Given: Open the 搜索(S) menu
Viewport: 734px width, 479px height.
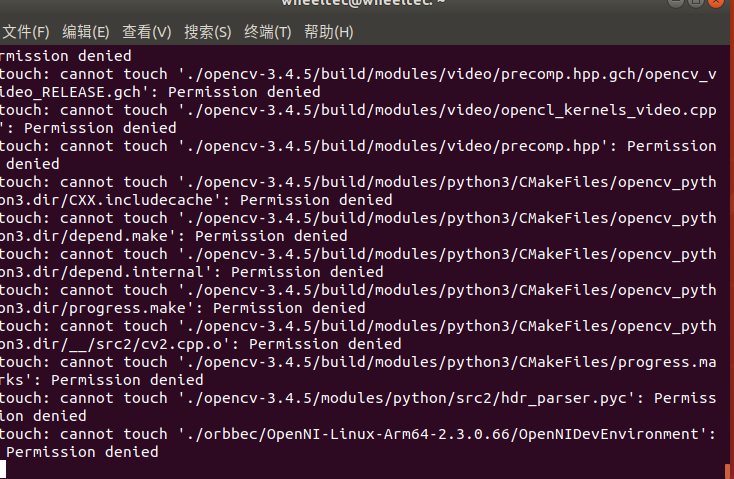Looking at the screenshot, I should (x=207, y=32).
